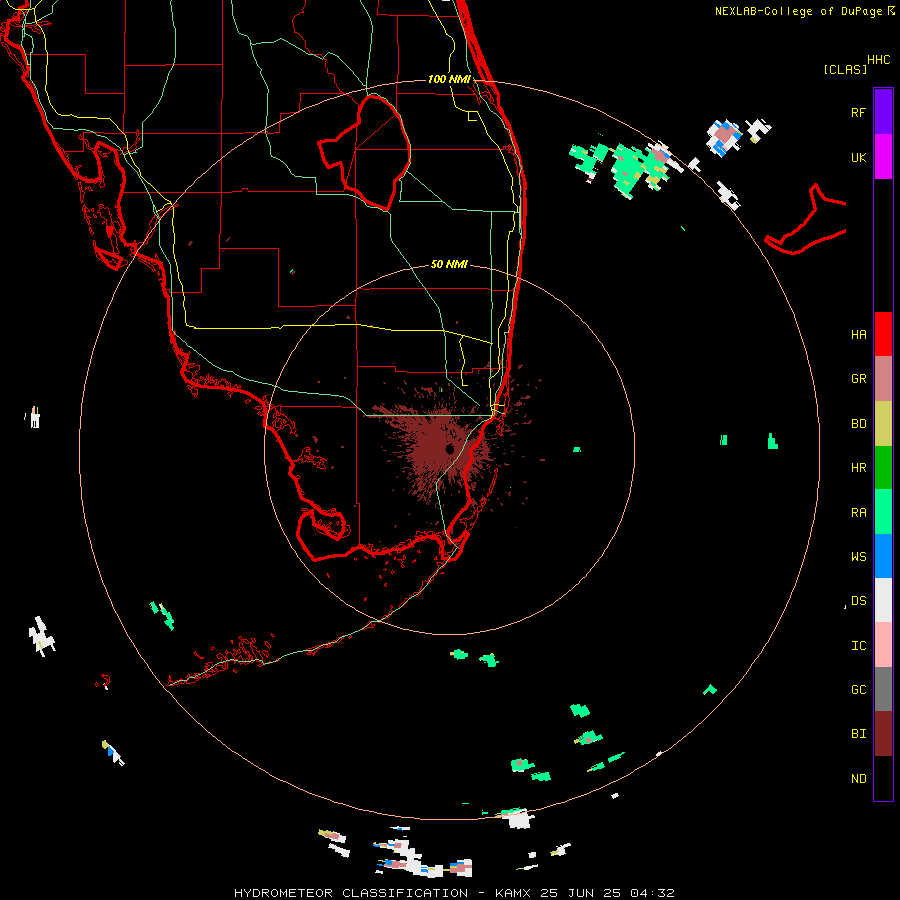
Task: Click the KAMX radar site identifier
Action: coord(516,893)
